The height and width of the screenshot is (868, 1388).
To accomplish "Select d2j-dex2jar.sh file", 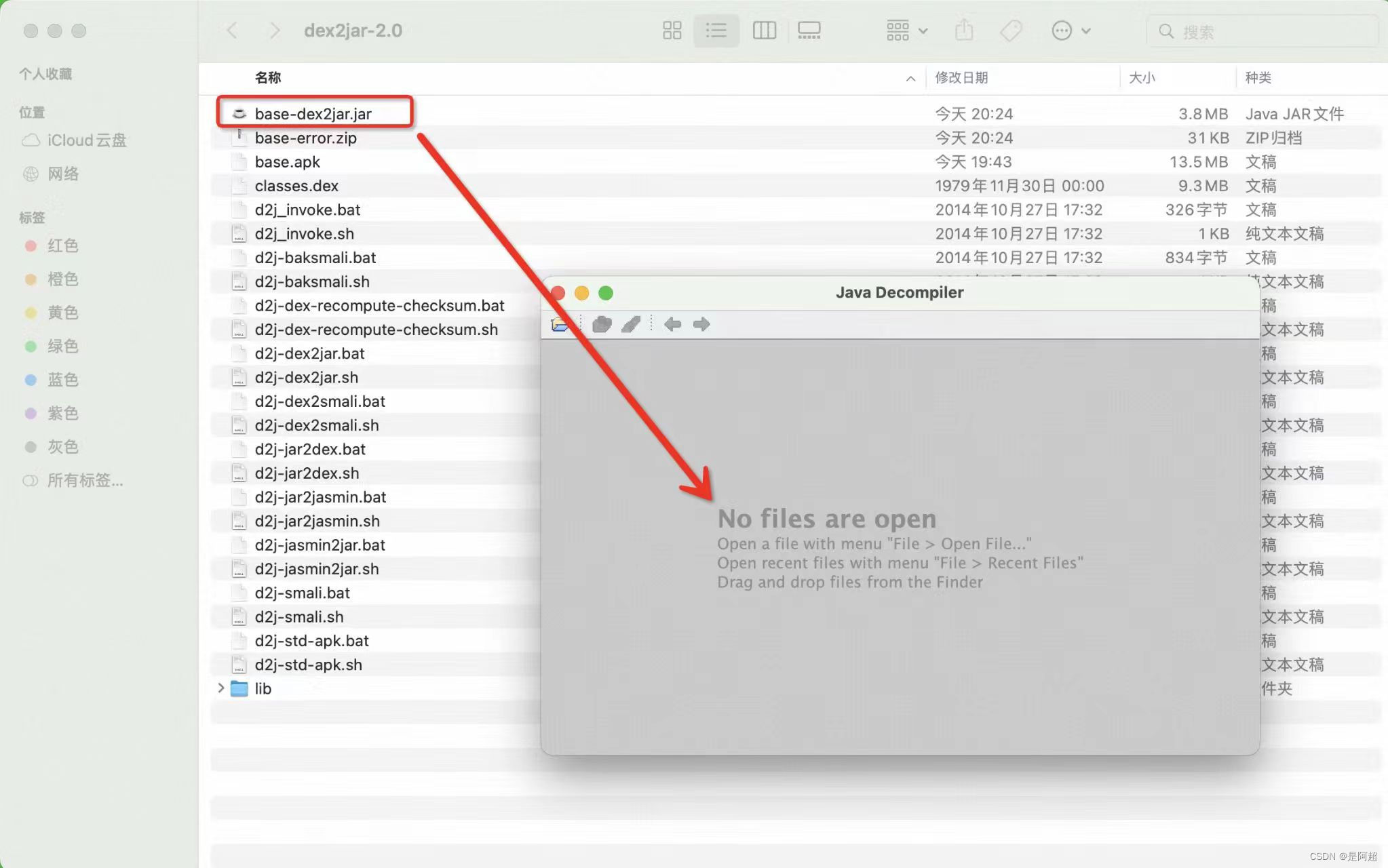I will point(306,377).
